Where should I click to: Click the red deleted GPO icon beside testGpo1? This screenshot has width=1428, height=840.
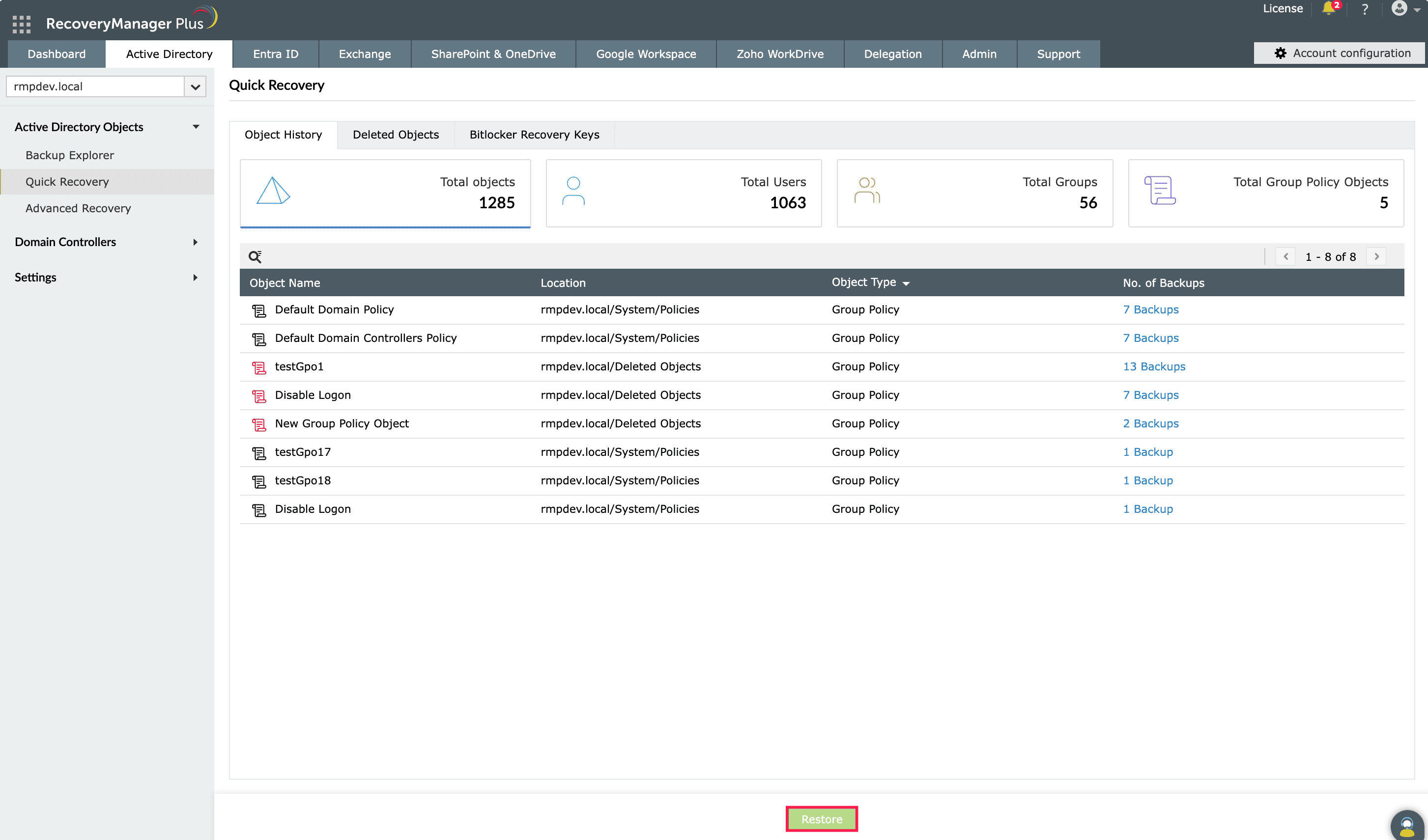(259, 367)
